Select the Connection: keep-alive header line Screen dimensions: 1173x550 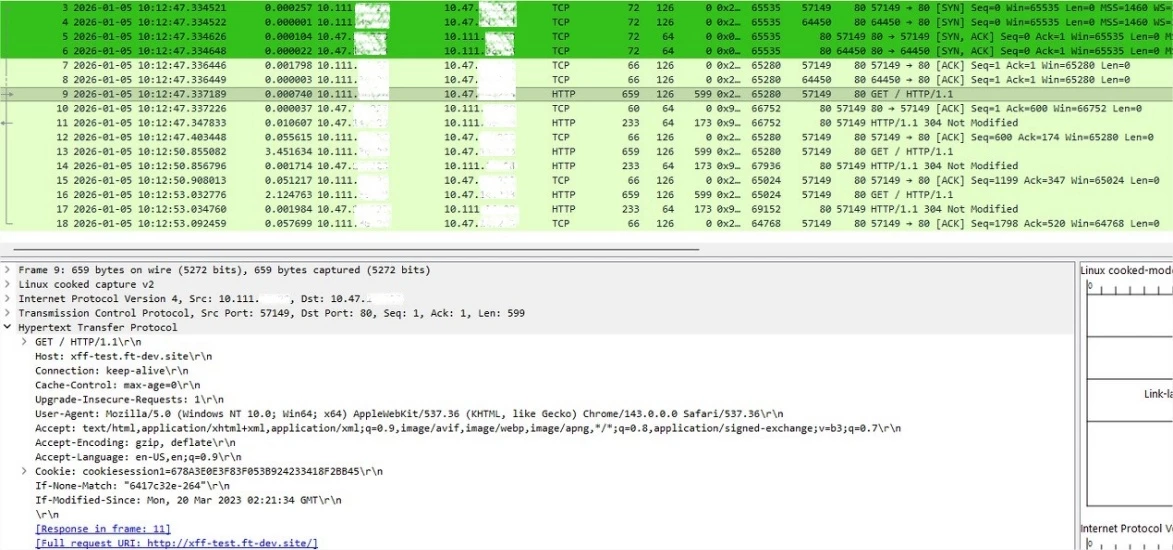(111, 371)
